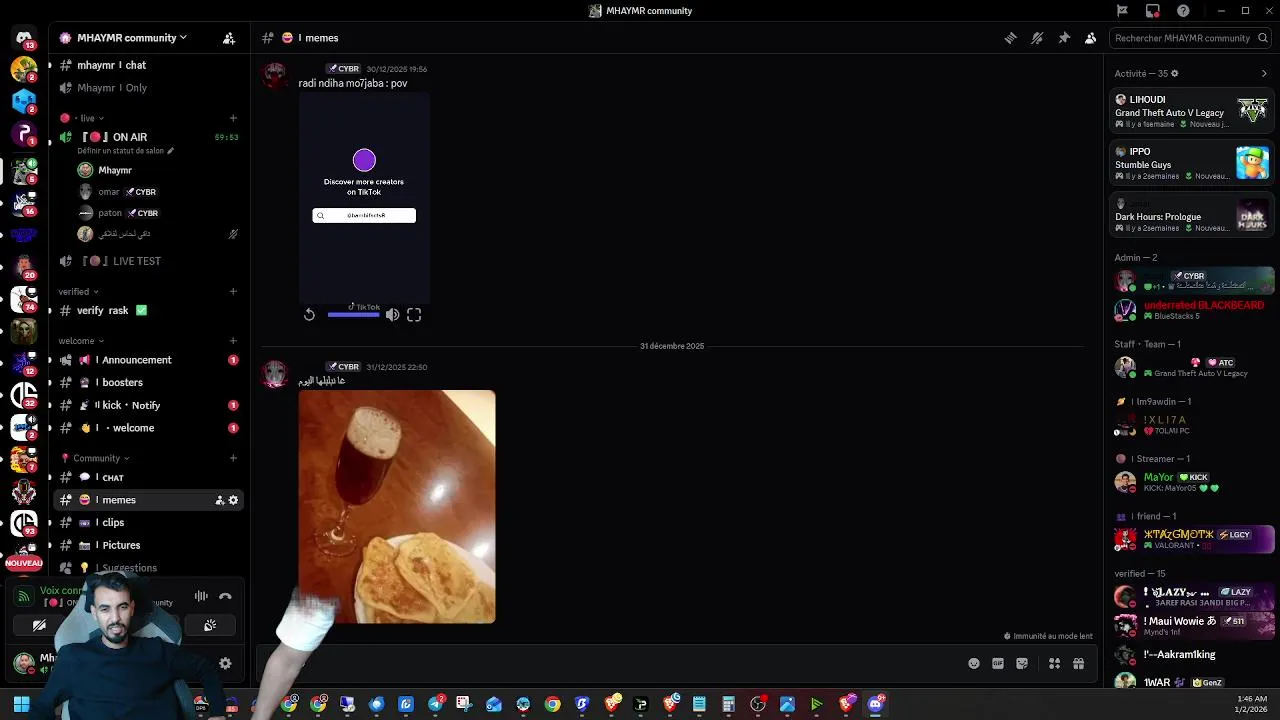1280x720 pixels.
Task: Open the quests flag icon in title bar
Action: pos(1122,11)
